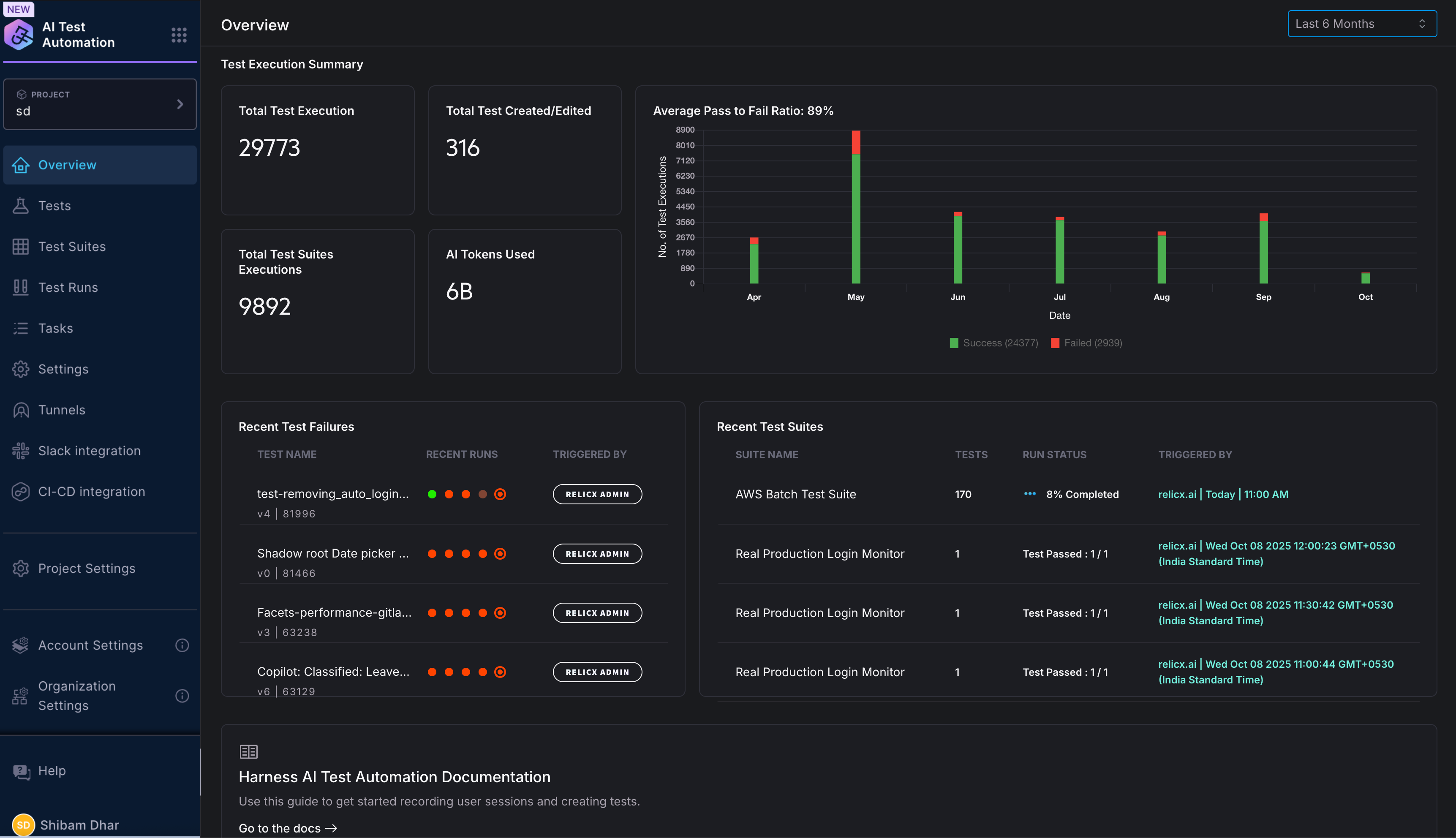Open the Last 6 Months time range selector
This screenshot has height=838, width=1456.
pos(1362,24)
